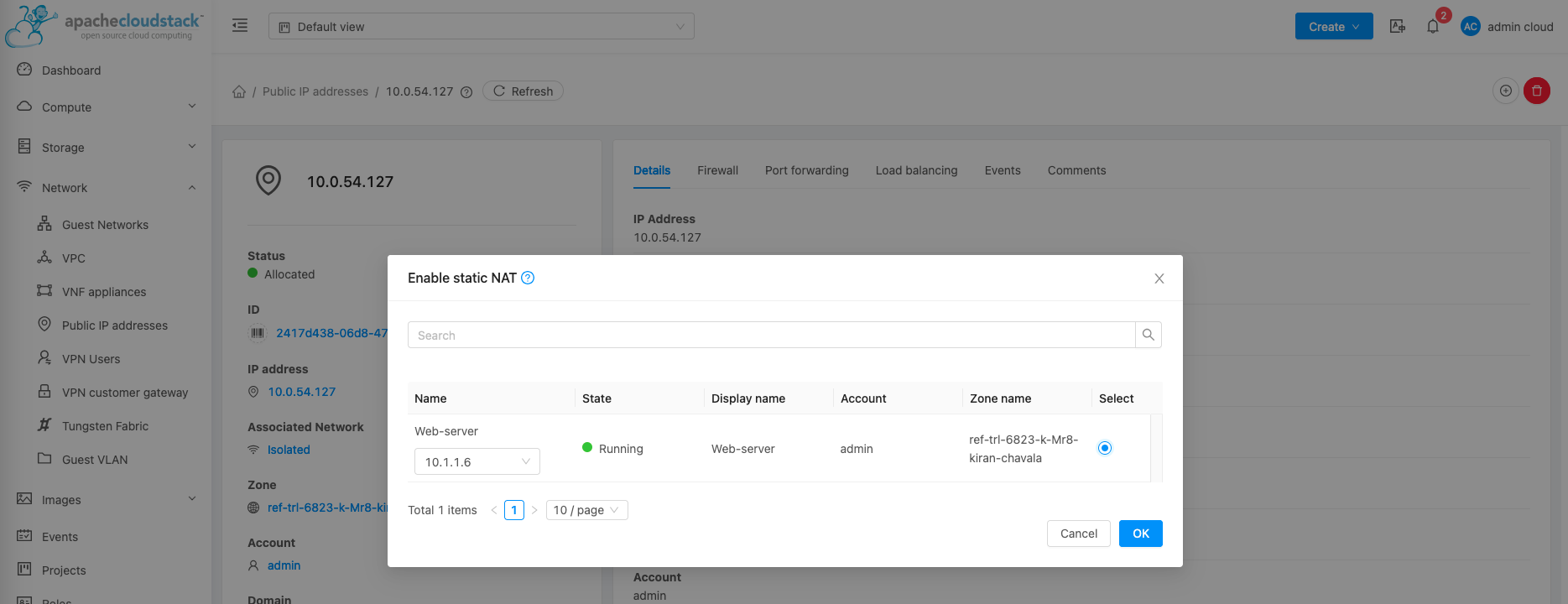The image size is (1568, 604).
Task: Switch to the Port forwarding tab
Action: click(807, 170)
